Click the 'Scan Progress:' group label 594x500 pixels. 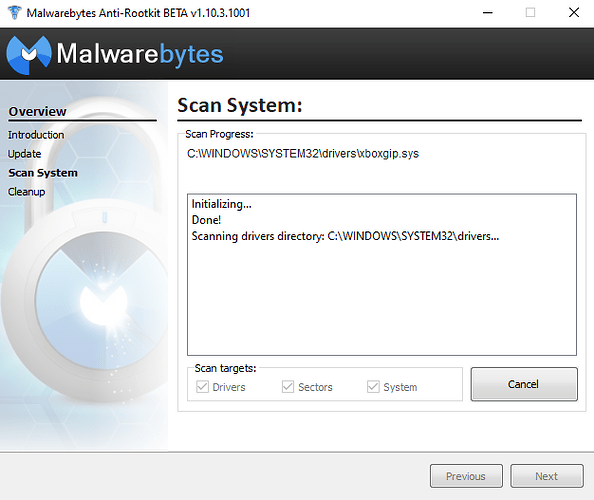(219, 134)
